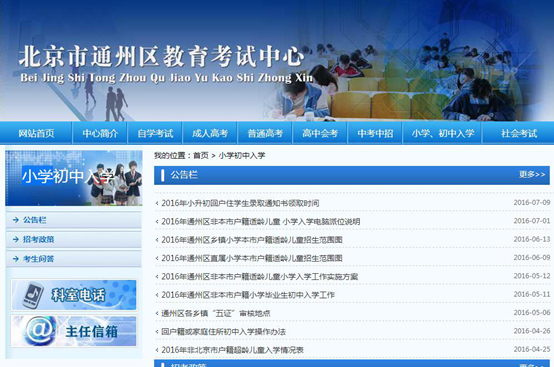The height and width of the screenshot is (367, 554).
Task: Click the date 2016-06-09
Action: pyautogui.click(x=532, y=258)
